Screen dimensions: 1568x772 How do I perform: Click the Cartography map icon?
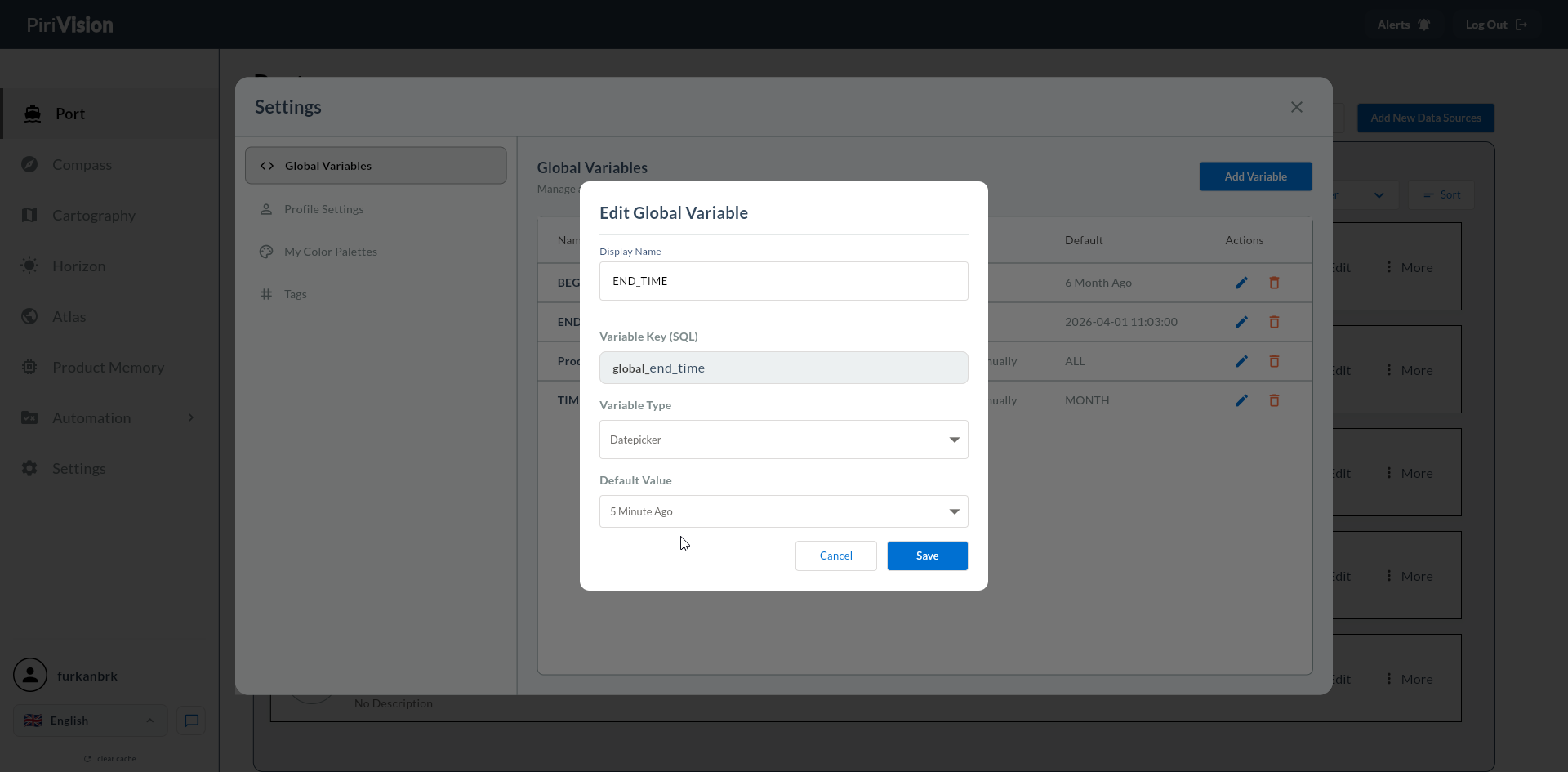pyautogui.click(x=29, y=215)
